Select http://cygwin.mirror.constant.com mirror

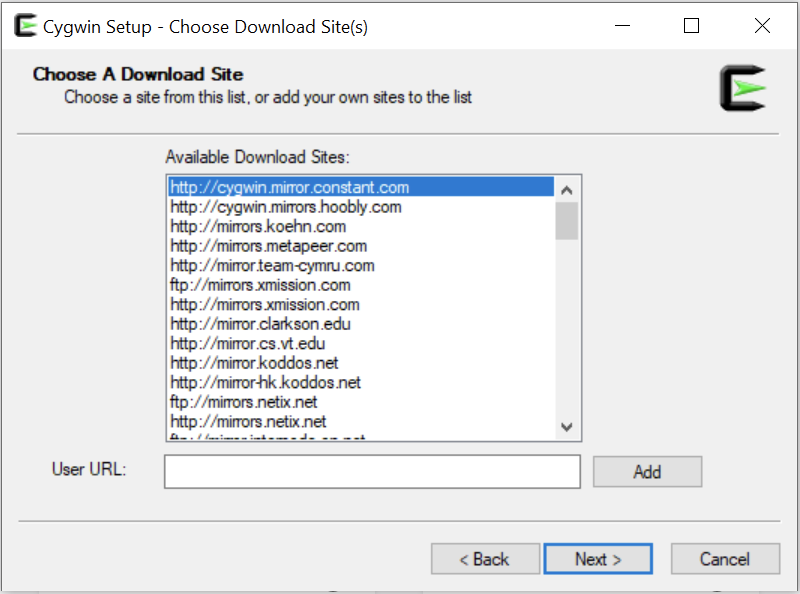(361, 187)
